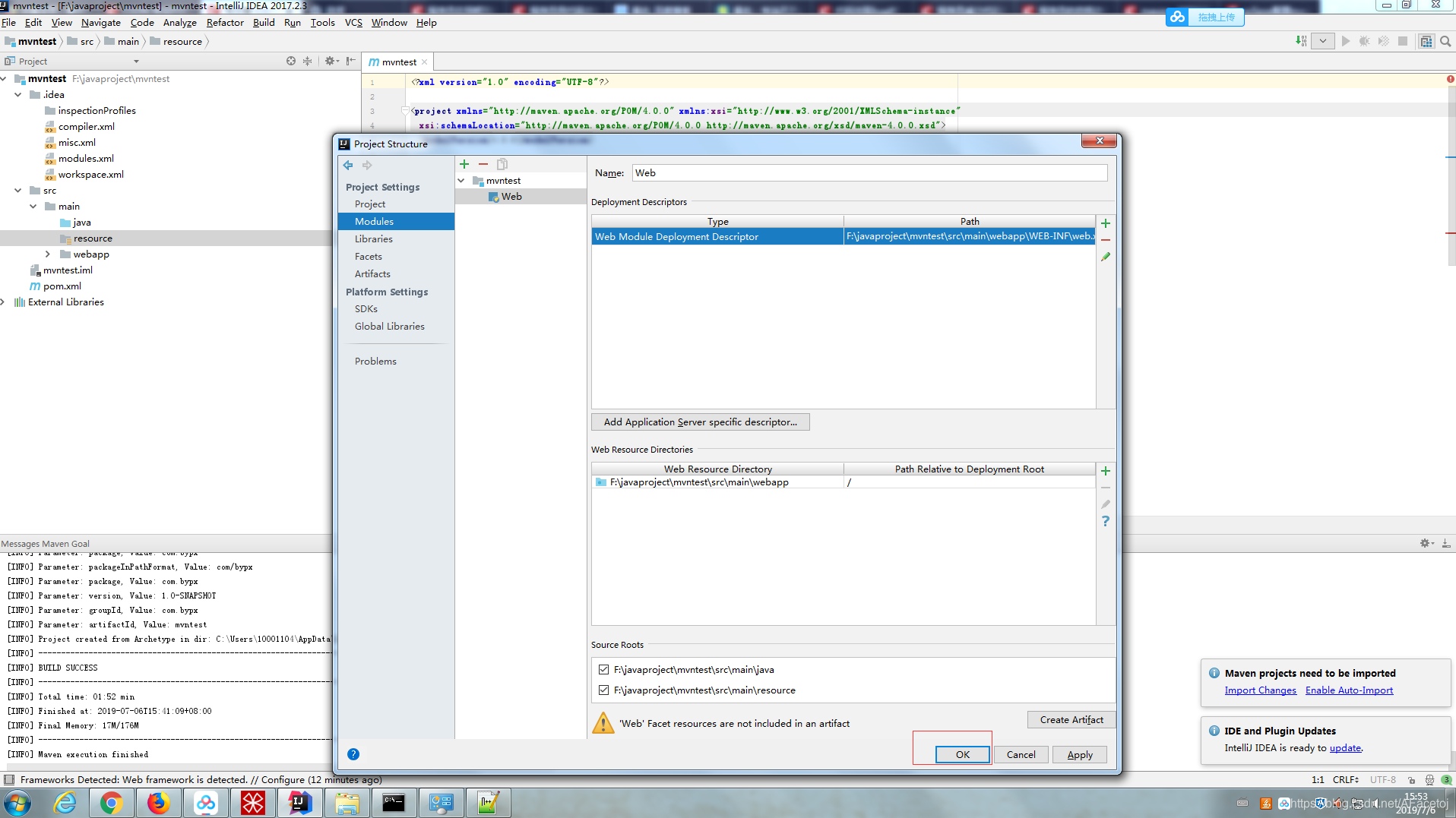The height and width of the screenshot is (818, 1456).
Task: Open the VCS menu
Action: pos(353,22)
